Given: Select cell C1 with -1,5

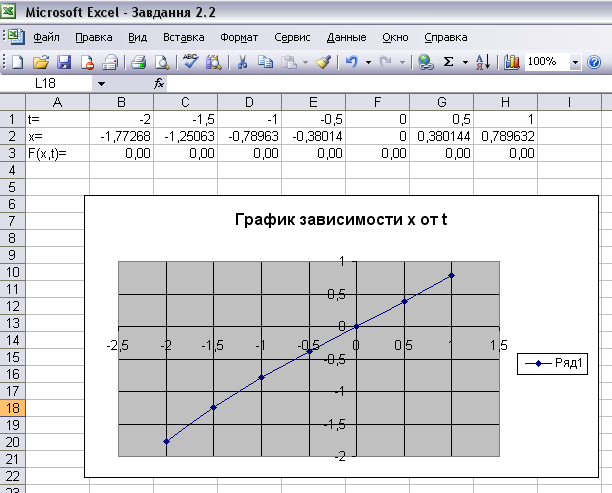Looking at the screenshot, I should tap(185, 119).
